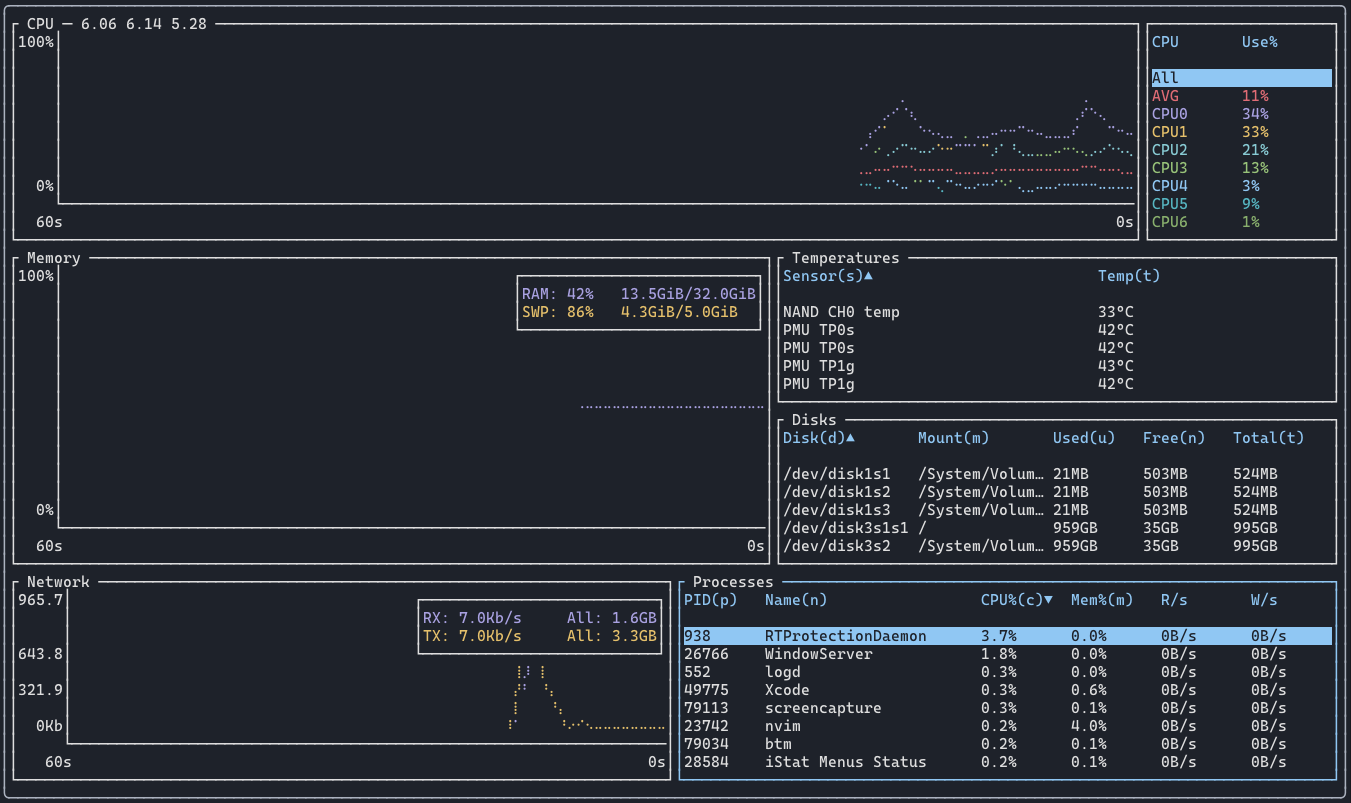Sort disks by Free(n) column header
Viewport: 1351px width, 803px height.
[x=1174, y=438]
